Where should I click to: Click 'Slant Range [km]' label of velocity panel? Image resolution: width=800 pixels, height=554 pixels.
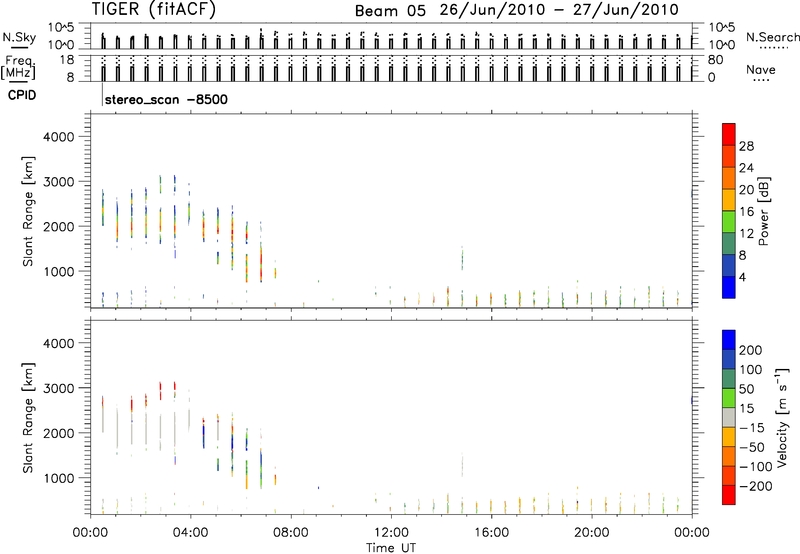28,418
